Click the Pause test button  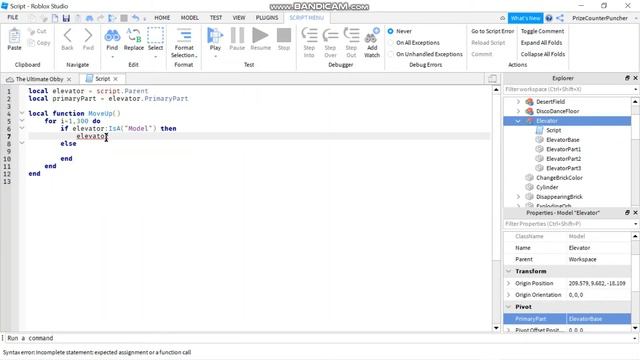[x=237, y=36]
